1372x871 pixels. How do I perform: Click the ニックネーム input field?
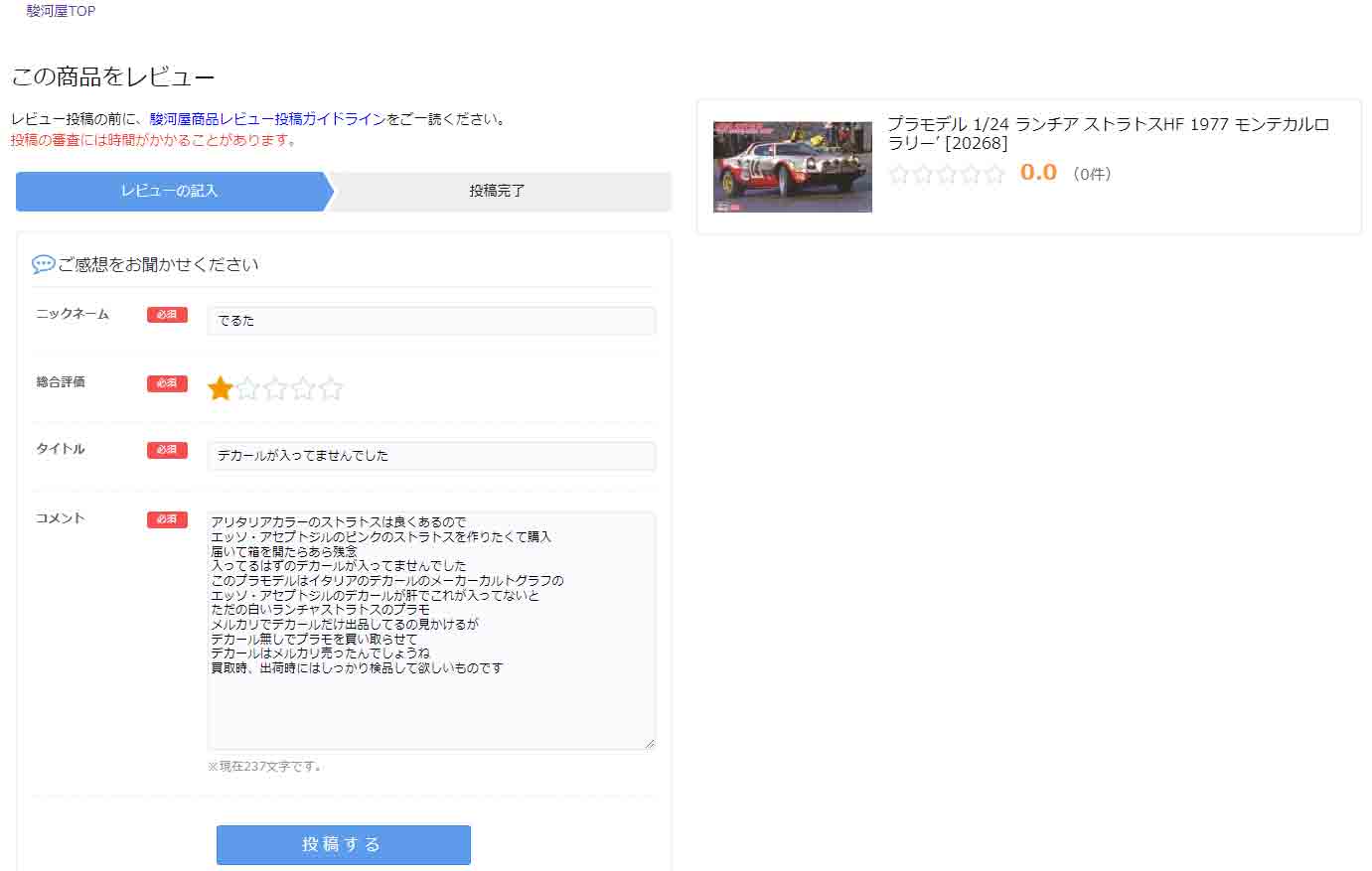(x=430, y=321)
